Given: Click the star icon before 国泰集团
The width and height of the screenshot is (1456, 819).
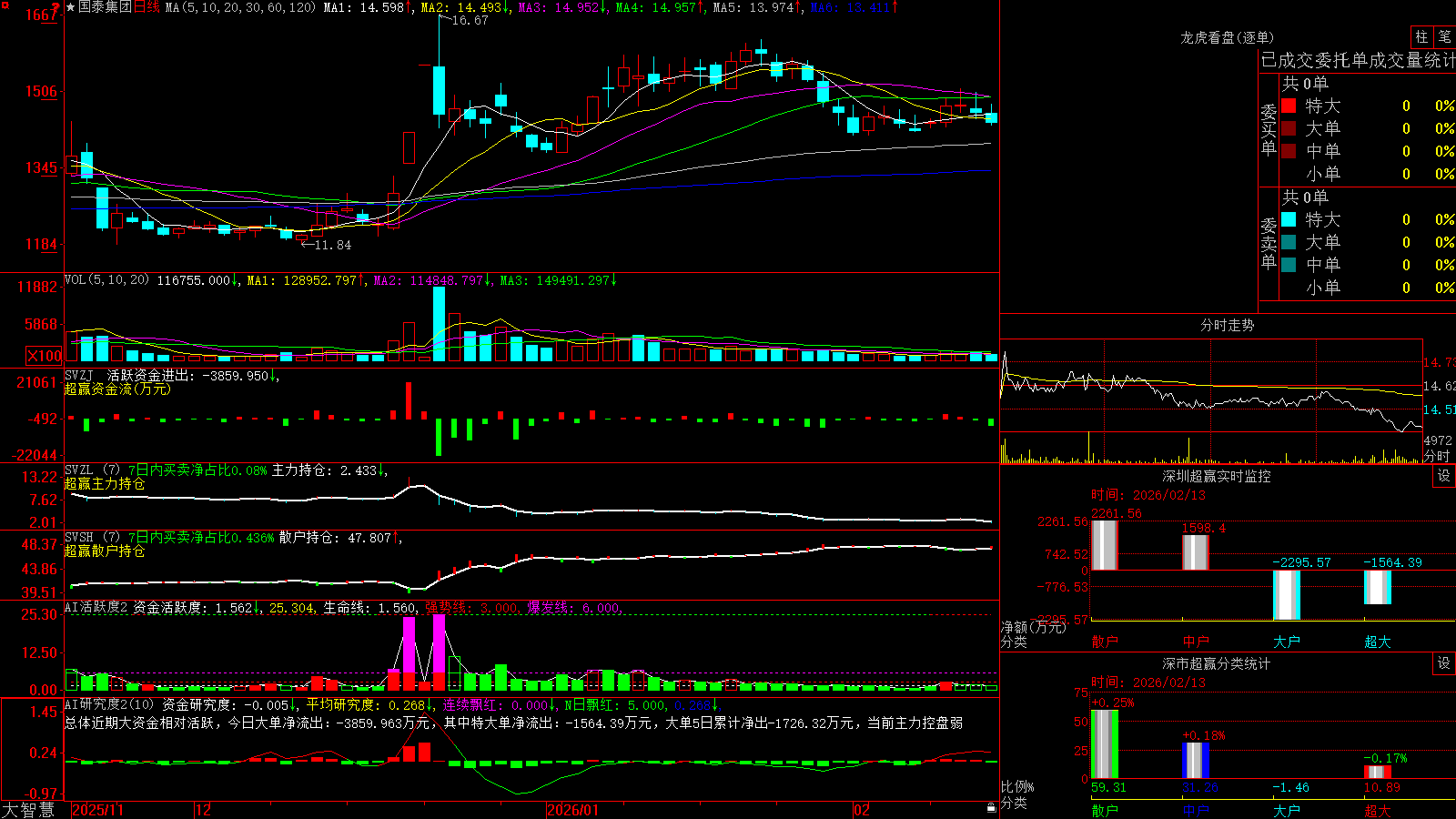Looking at the screenshot, I should (71, 7).
